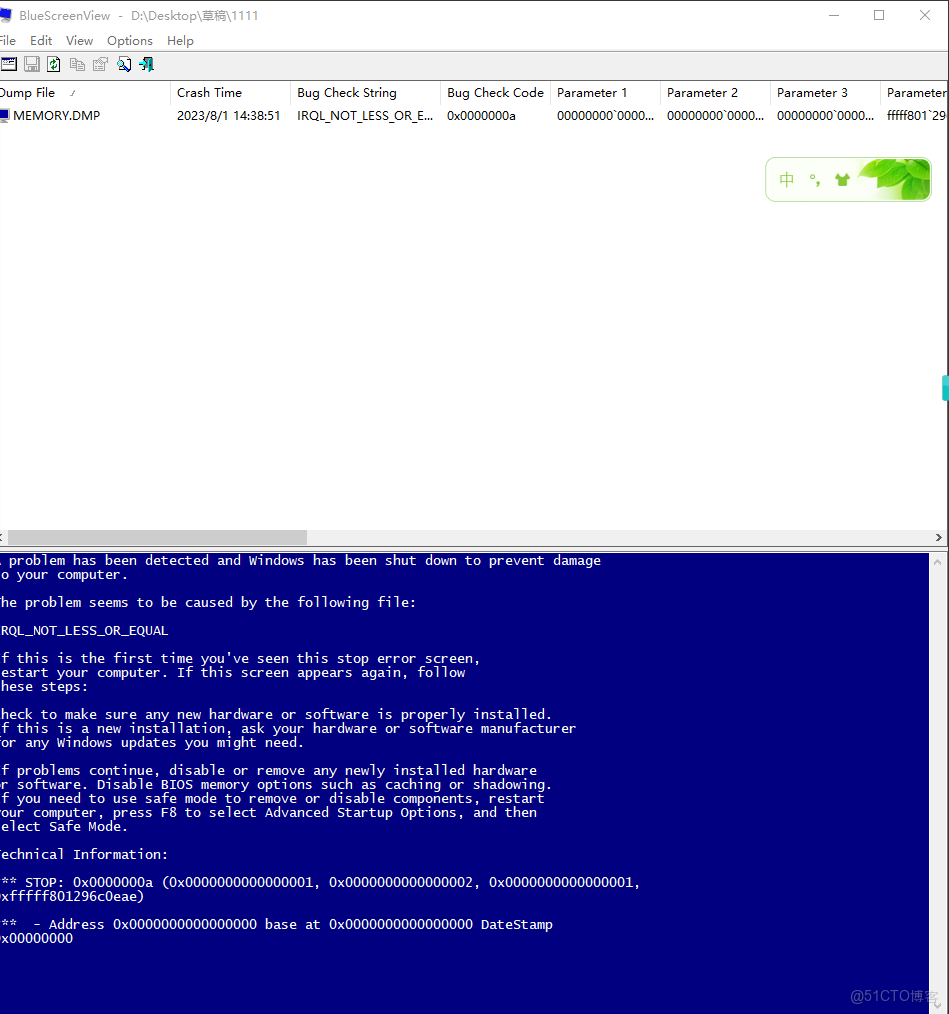The image size is (949, 1014).
Task: Click the fffff801 parameter value cell
Action: click(916, 116)
